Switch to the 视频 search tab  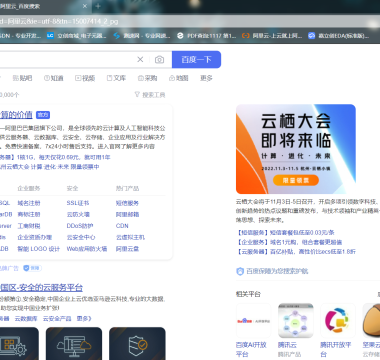pos(85,78)
